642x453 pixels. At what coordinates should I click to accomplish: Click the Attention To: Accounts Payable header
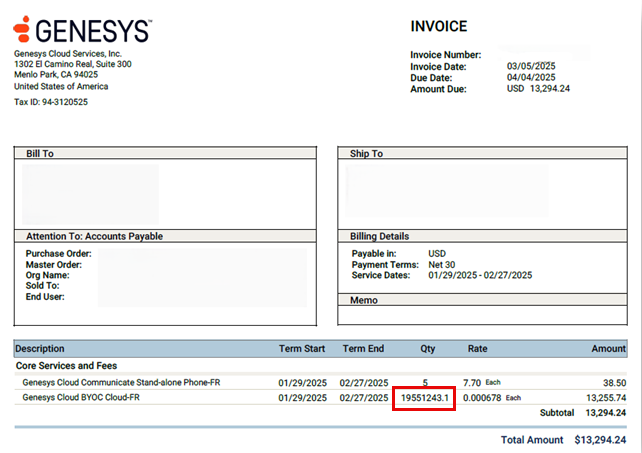(93, 237)
